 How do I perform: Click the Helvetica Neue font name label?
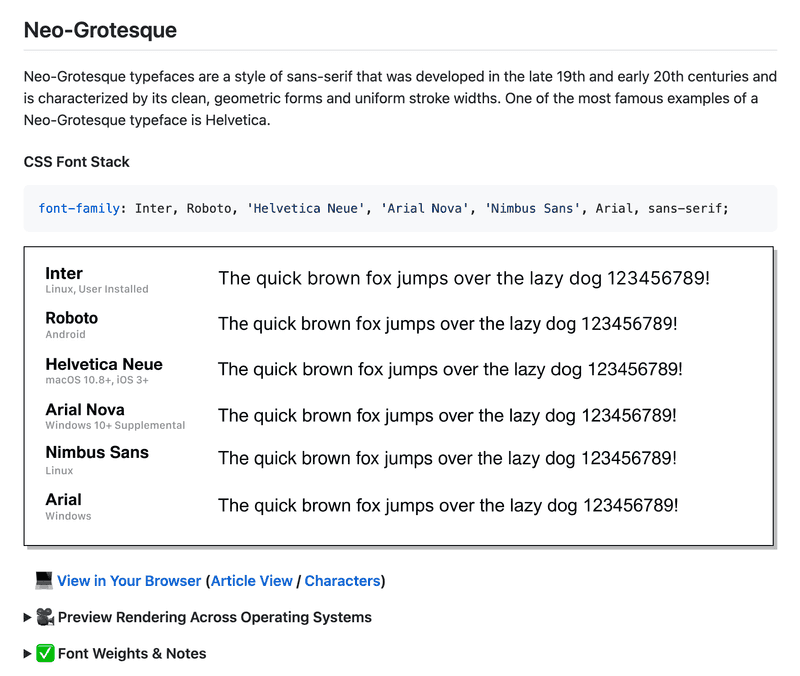[x=104, y=364]
